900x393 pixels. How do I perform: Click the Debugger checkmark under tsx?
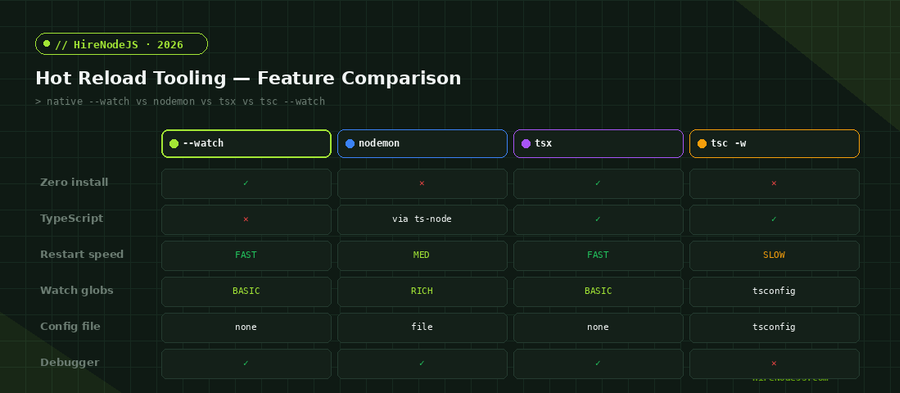click(x=598, y=363)
